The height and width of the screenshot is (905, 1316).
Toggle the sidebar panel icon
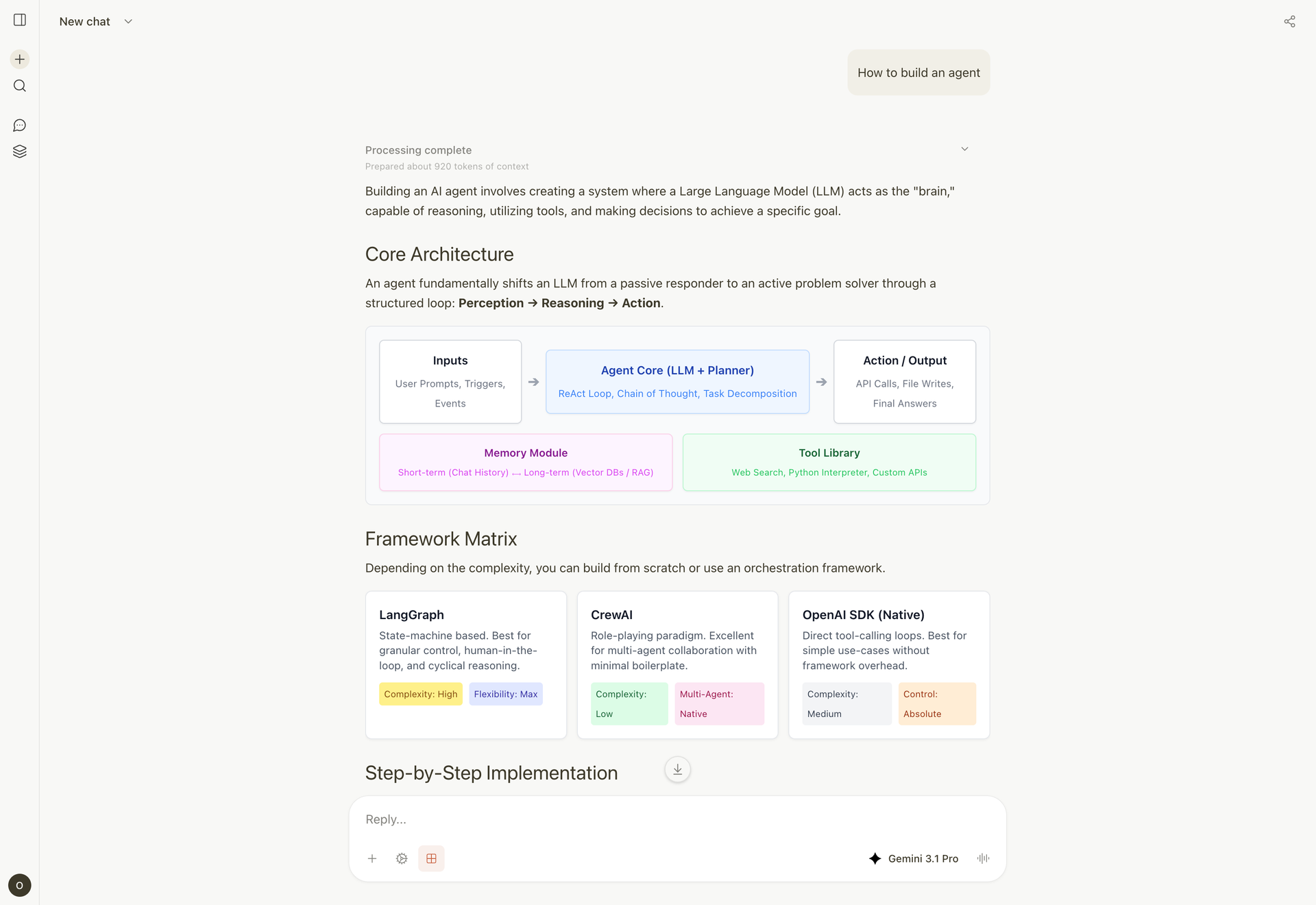click(20, 20)
